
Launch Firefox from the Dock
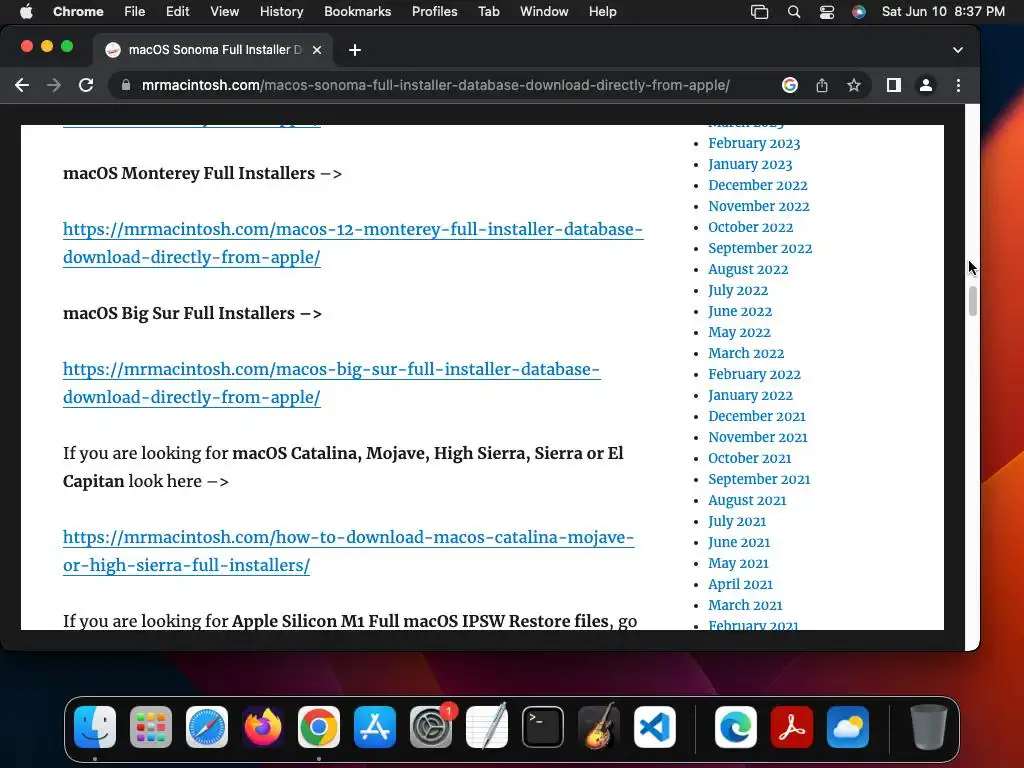click(x=263, y=727)
